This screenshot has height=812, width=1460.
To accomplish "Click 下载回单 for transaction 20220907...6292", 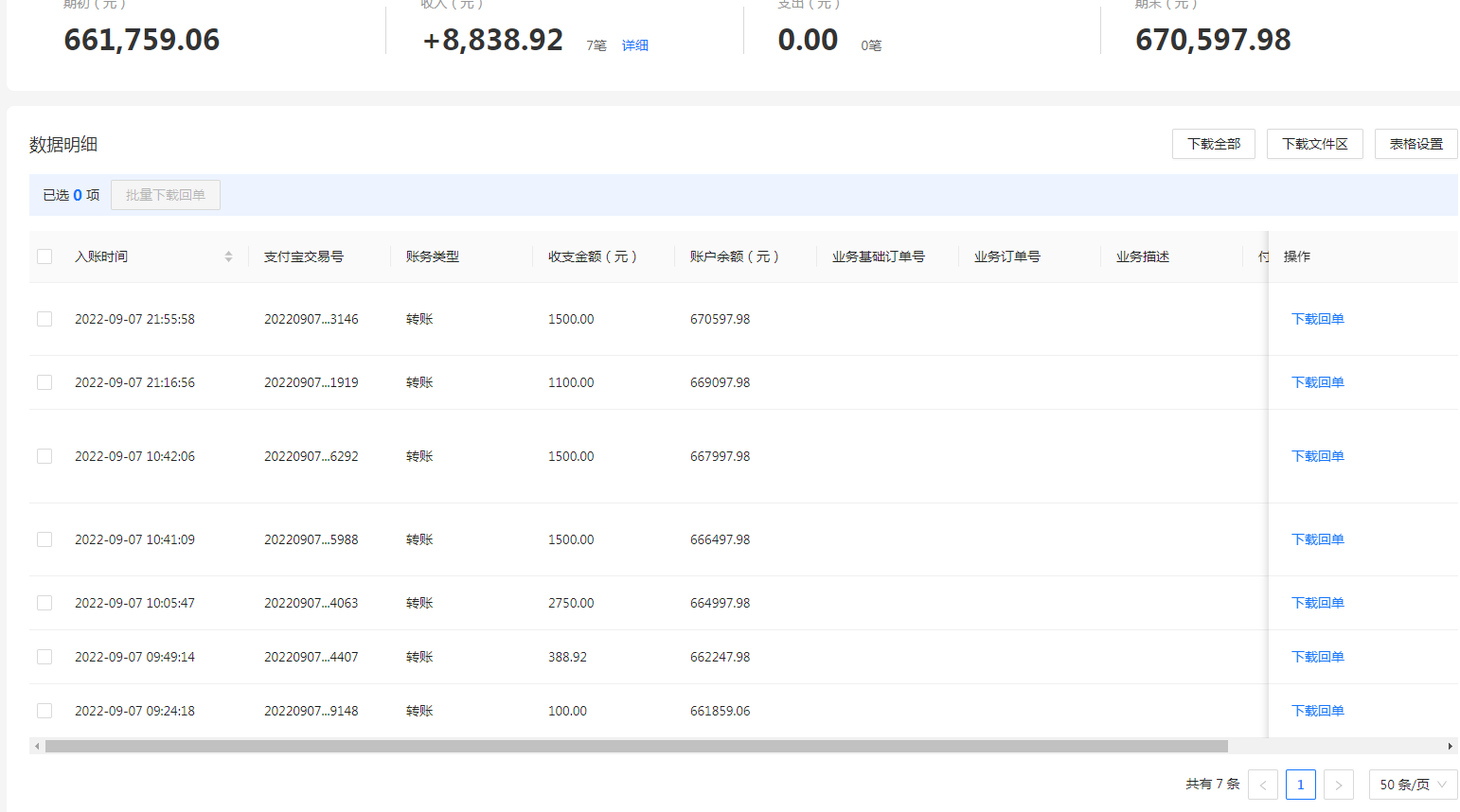I will pos(1317,456).
